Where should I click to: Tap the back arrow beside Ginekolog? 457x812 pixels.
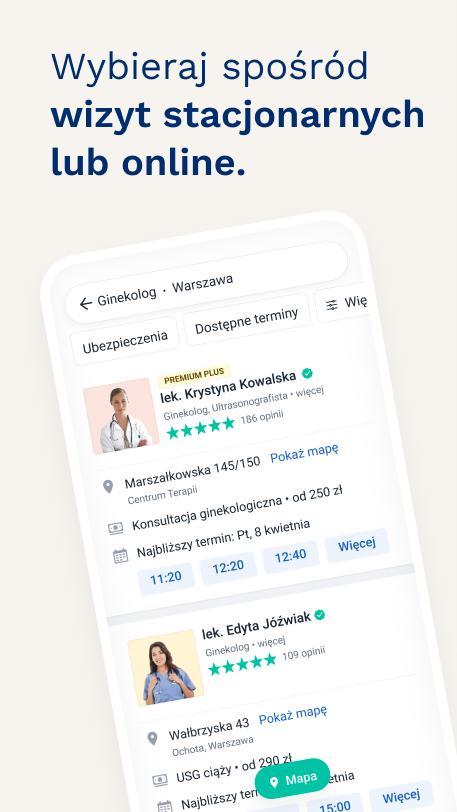pyautogui.click(x=86, y=303)
